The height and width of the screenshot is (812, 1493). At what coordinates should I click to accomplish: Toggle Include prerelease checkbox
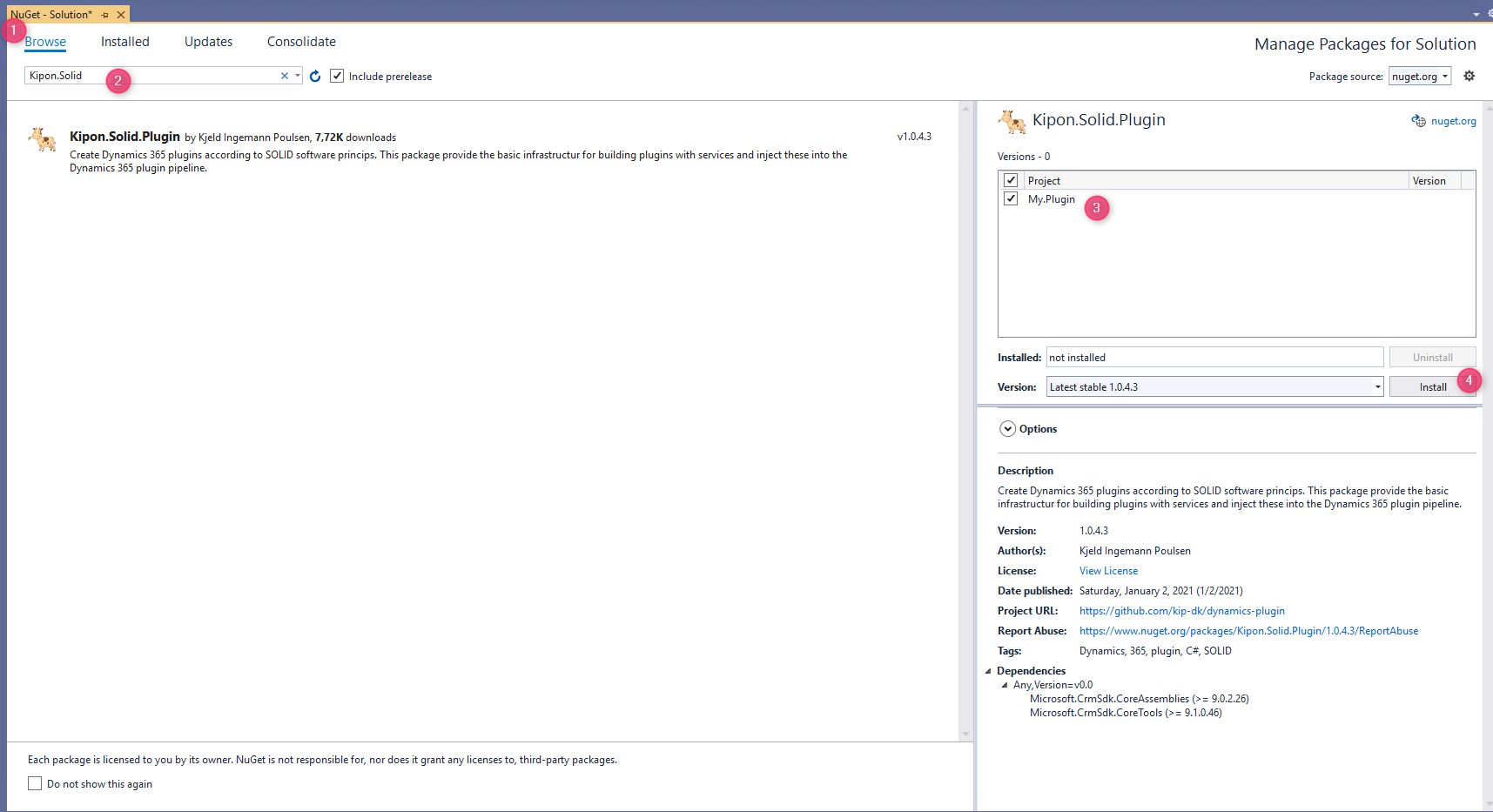pyautogui.click(x=337, y=76)
